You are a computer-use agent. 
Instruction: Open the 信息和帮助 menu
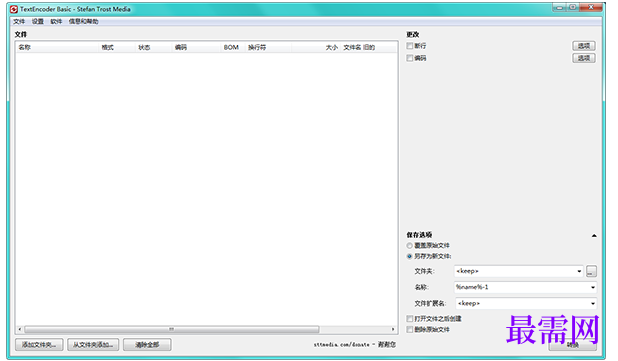click(x=84, y=21)
